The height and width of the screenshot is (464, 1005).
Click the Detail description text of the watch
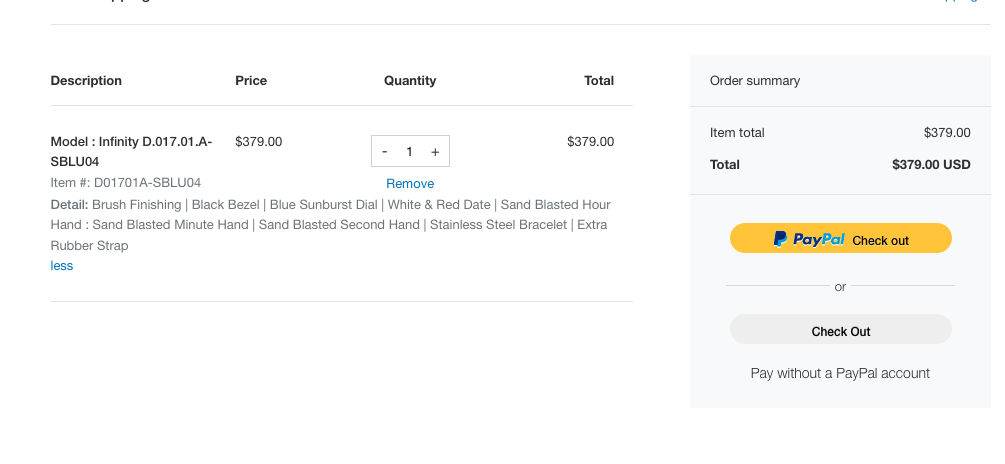[330, 225]
